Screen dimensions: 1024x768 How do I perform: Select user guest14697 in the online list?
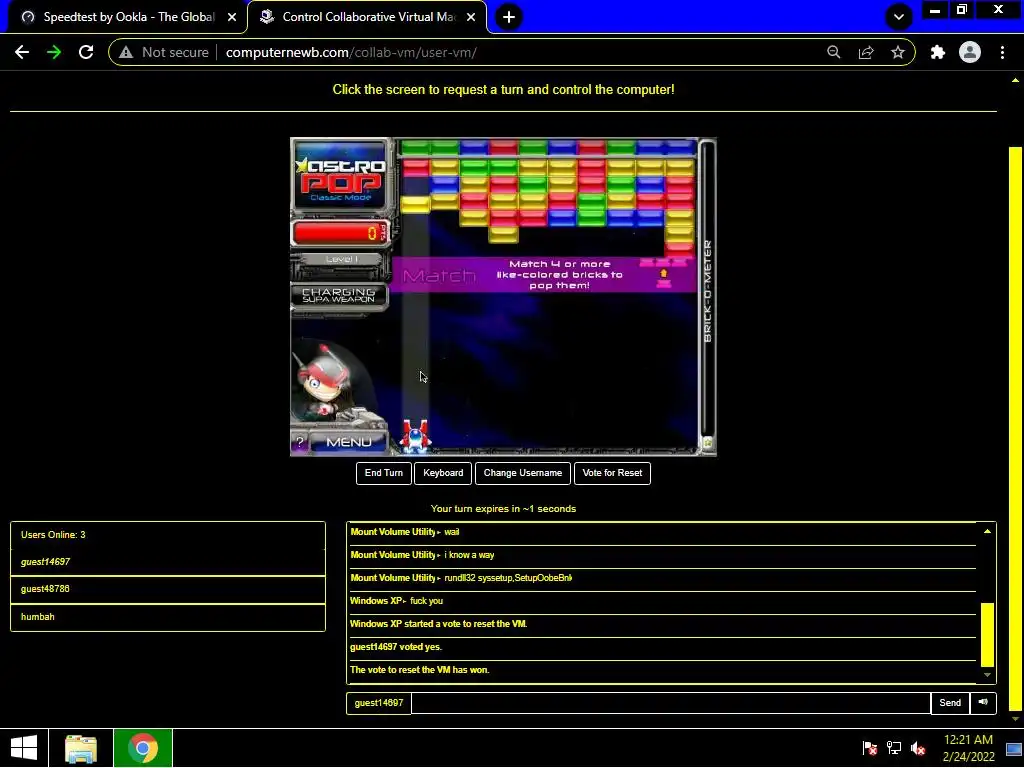coord(168,562)
